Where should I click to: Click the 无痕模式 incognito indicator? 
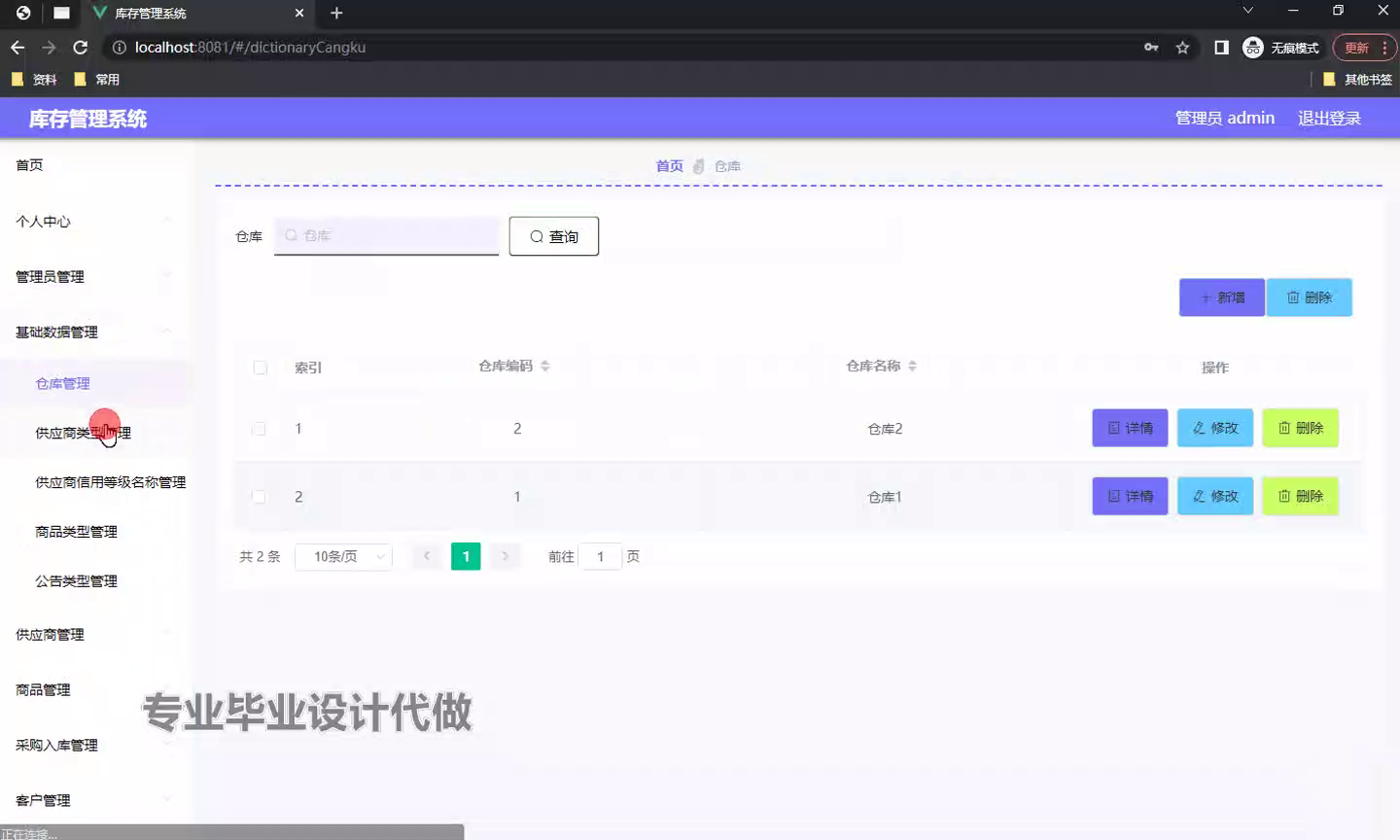pos(1281,48)
